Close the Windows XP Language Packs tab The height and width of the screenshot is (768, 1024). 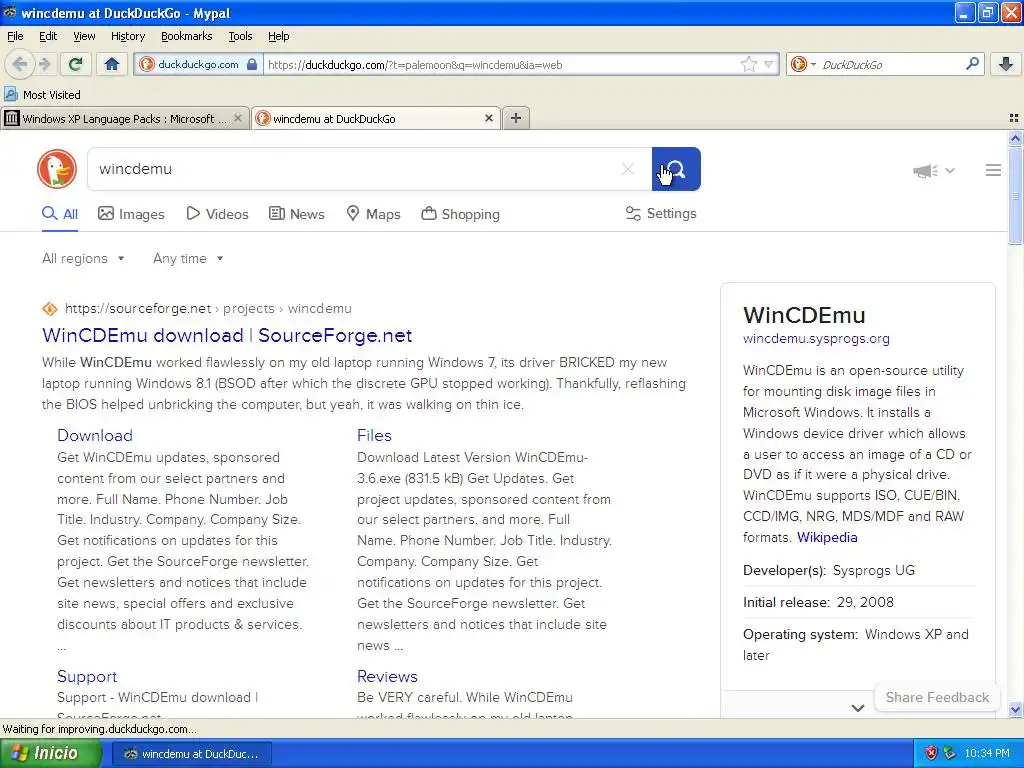coord(238,118)
